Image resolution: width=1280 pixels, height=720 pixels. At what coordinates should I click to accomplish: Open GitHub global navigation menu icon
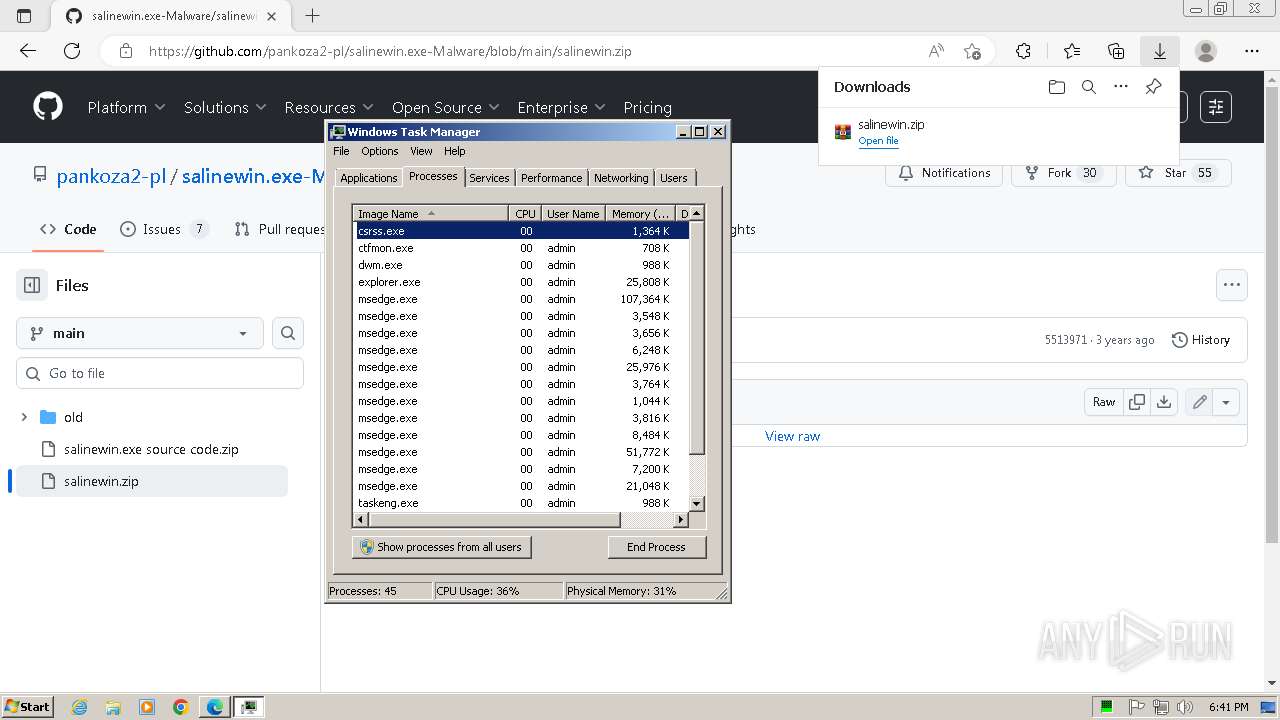[x=1216, y=107]
